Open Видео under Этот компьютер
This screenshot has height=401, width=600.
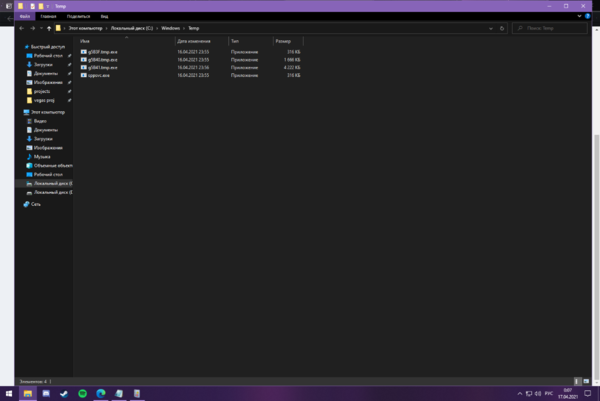pos(40,121)
